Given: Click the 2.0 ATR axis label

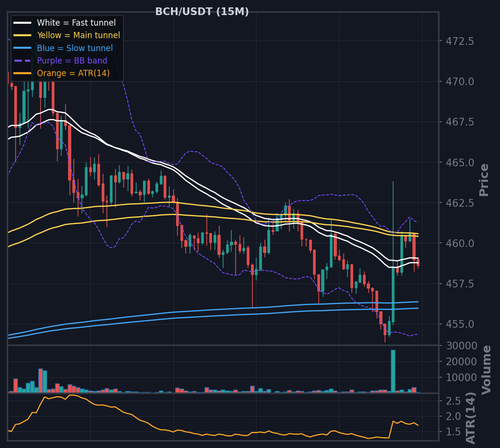Looking at the screenshot, I should pyautogui.click(x=454, y=416).
